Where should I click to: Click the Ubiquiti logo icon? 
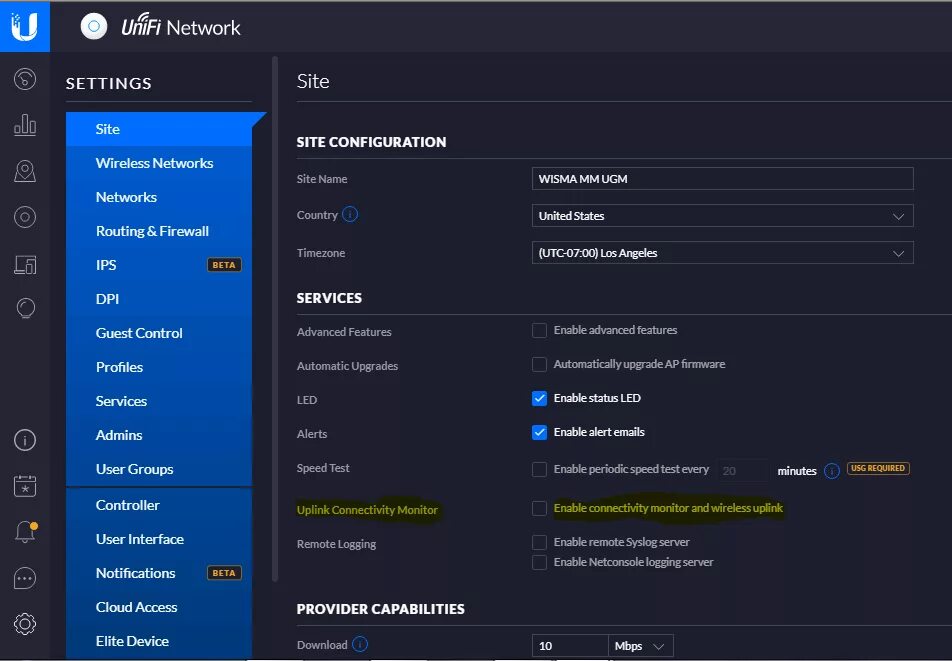25,26
